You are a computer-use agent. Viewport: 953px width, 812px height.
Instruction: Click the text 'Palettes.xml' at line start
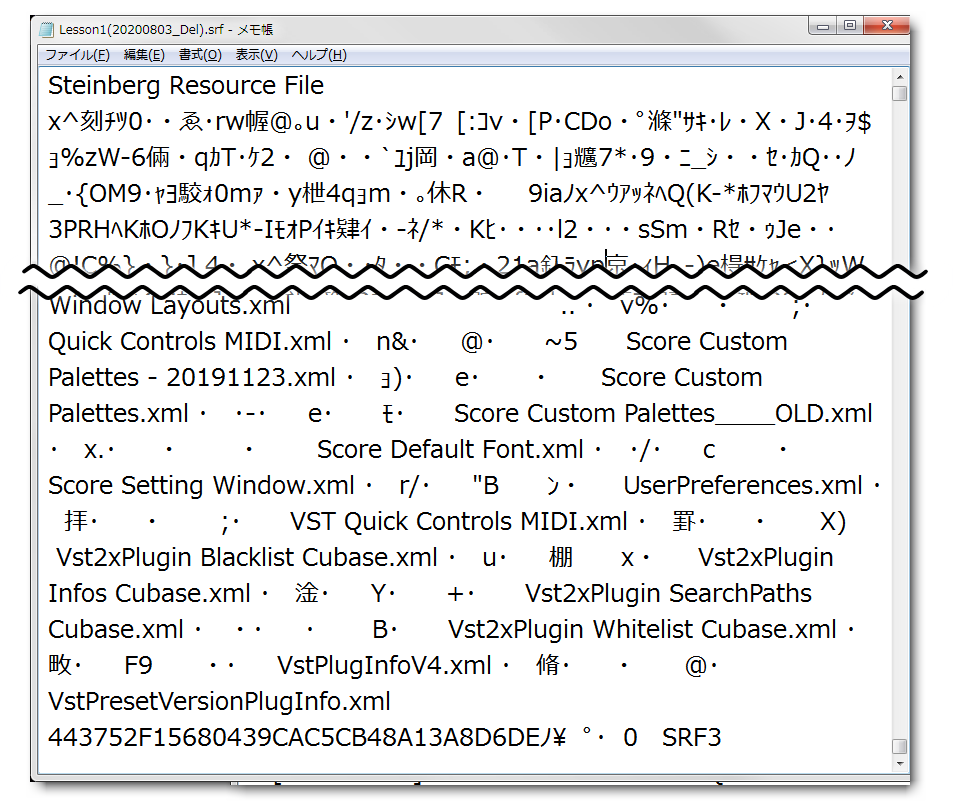(x=119, y=414)
